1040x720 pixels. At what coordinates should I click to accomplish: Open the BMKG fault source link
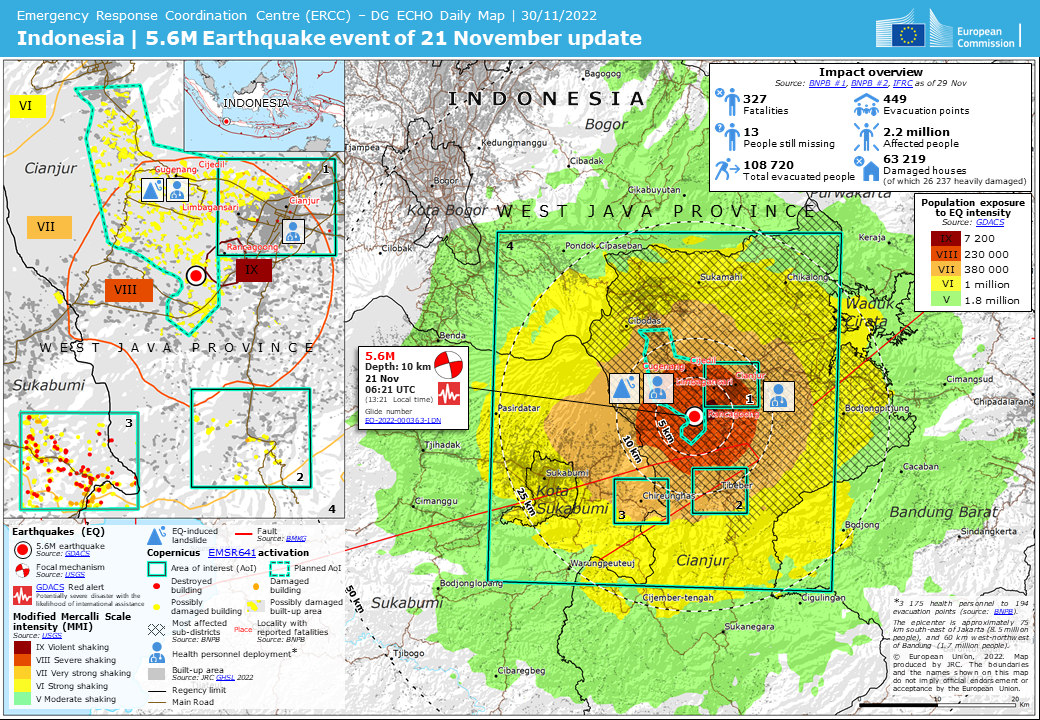pyautogui.click(x=296, y=538)
